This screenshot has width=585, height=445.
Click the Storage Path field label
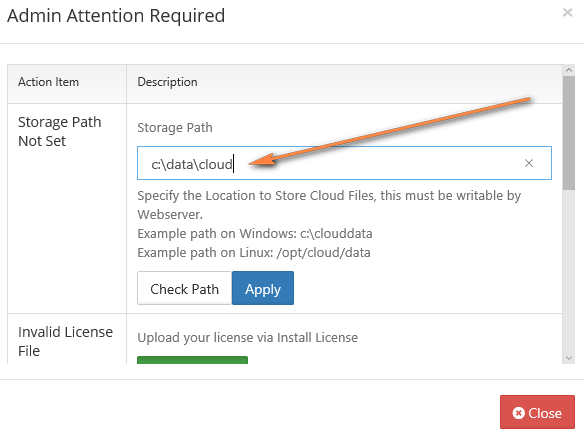tap(175, 128)
